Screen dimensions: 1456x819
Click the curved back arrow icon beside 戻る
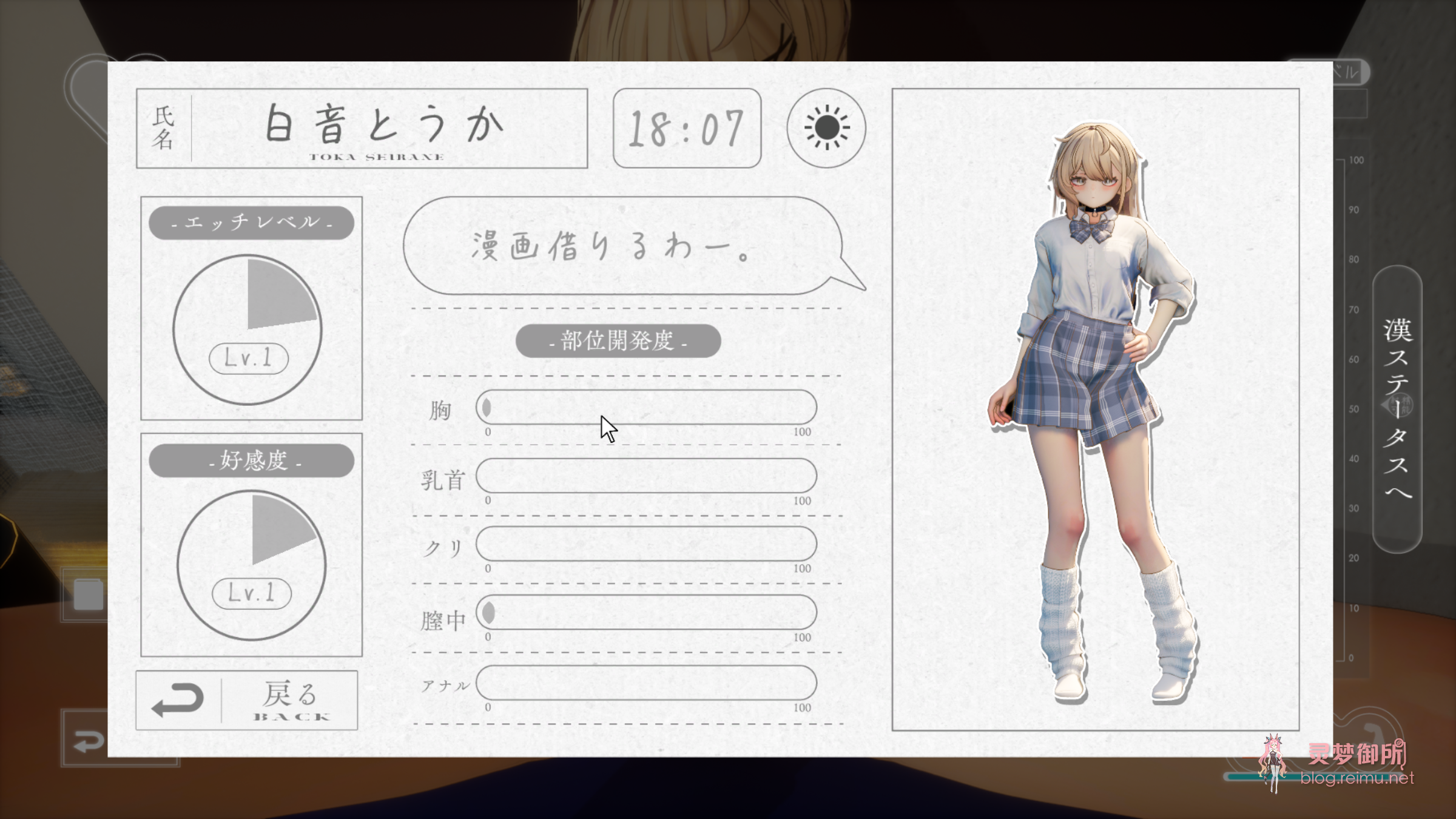coord(178,700)
